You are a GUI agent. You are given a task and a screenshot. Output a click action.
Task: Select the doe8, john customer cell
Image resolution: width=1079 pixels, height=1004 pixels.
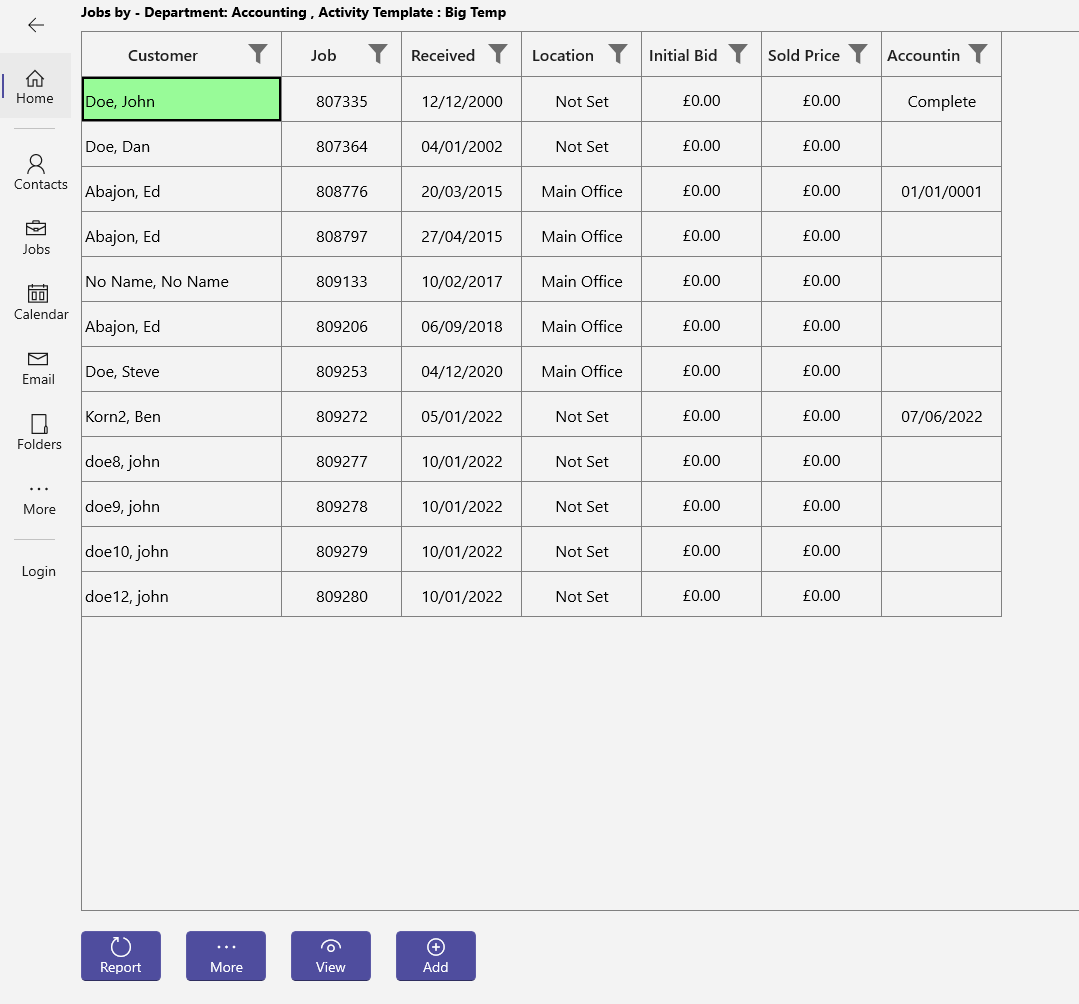click(x=182, y=460)
